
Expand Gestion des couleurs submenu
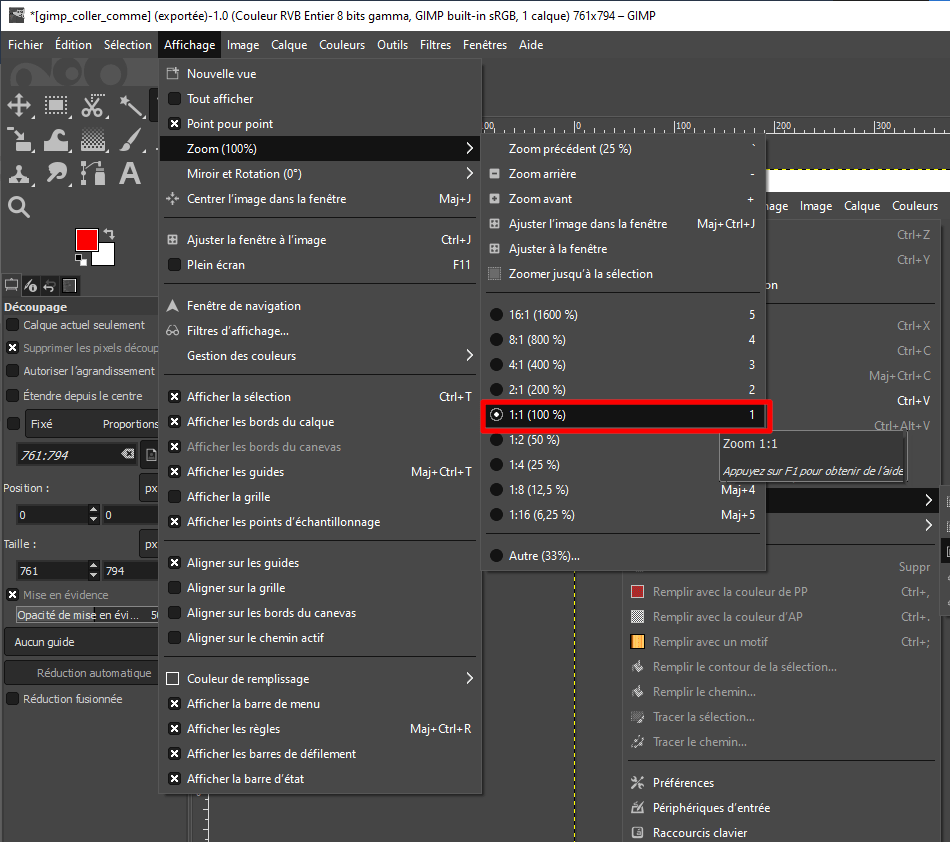coord(320,356)
